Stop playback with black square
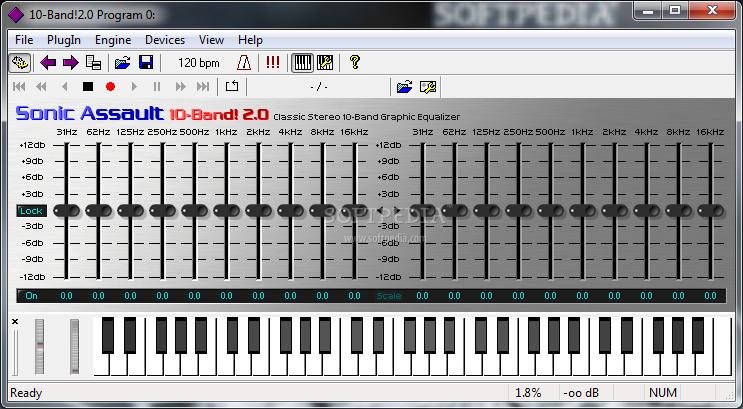 pos(88,87)
